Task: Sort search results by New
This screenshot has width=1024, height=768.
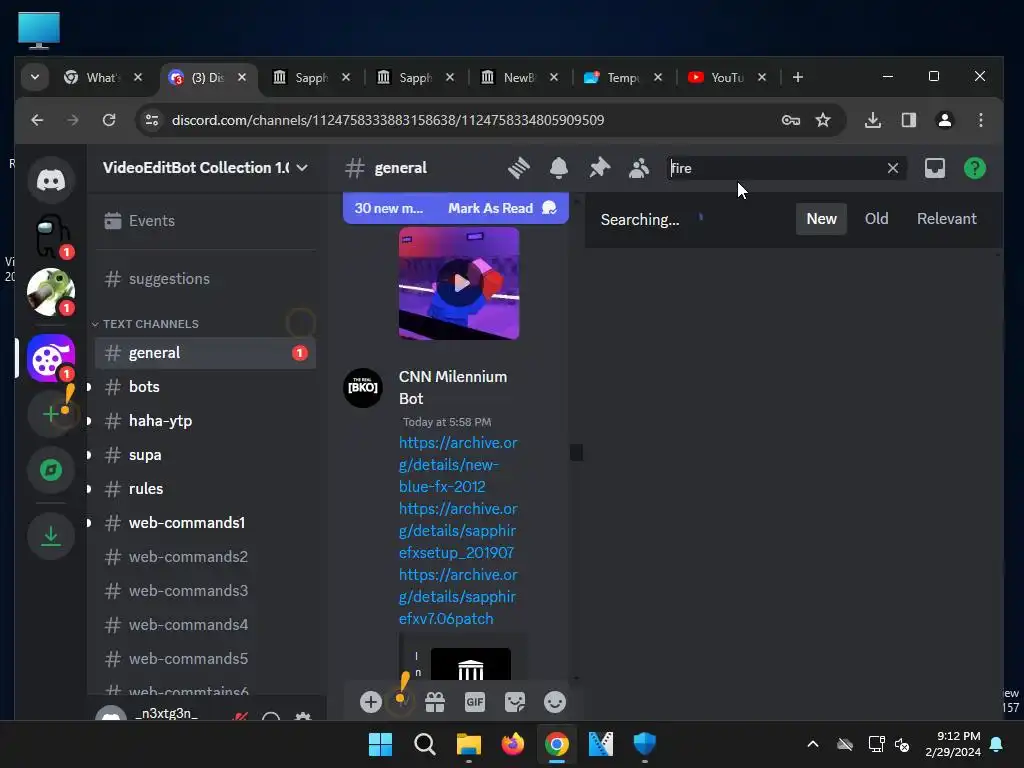Action: [x=821, y=219]
